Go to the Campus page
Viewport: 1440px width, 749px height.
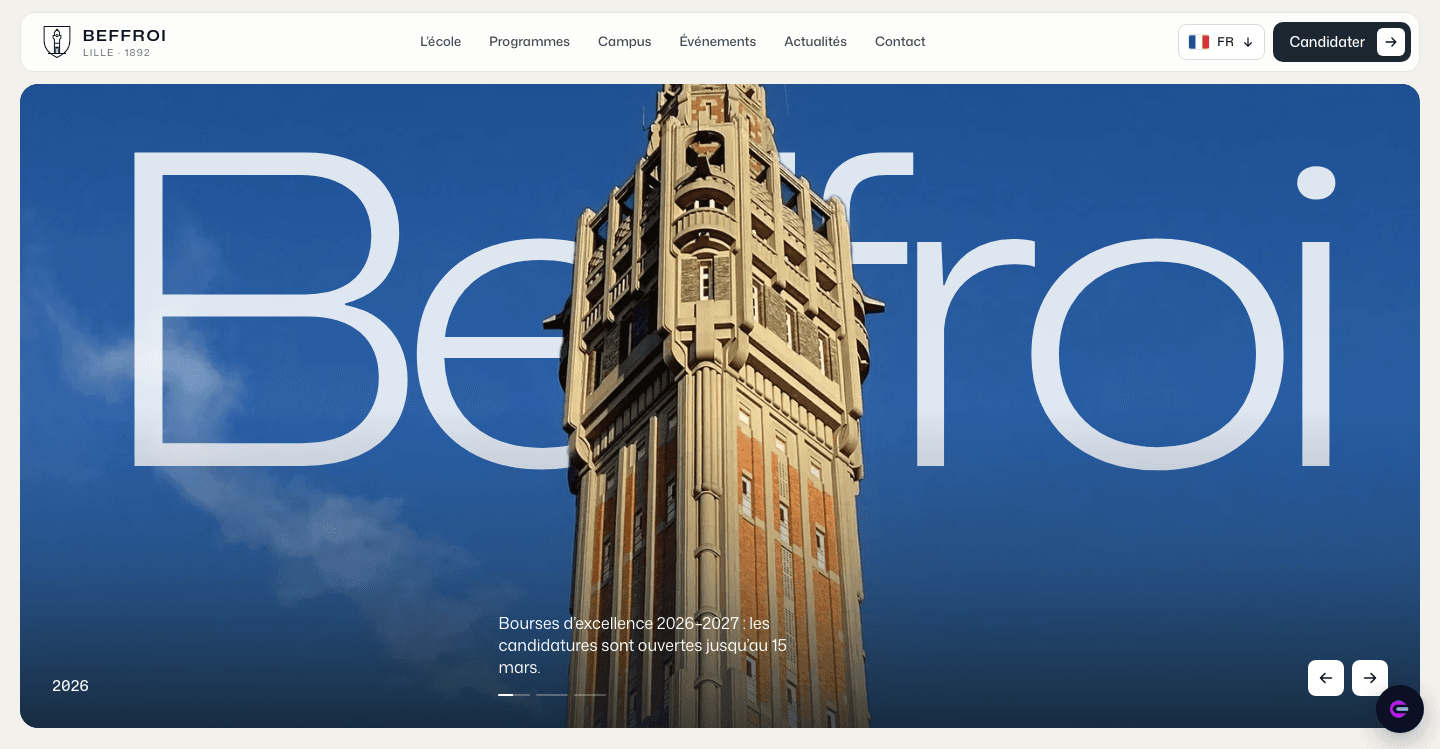click(x=624, y=42)
